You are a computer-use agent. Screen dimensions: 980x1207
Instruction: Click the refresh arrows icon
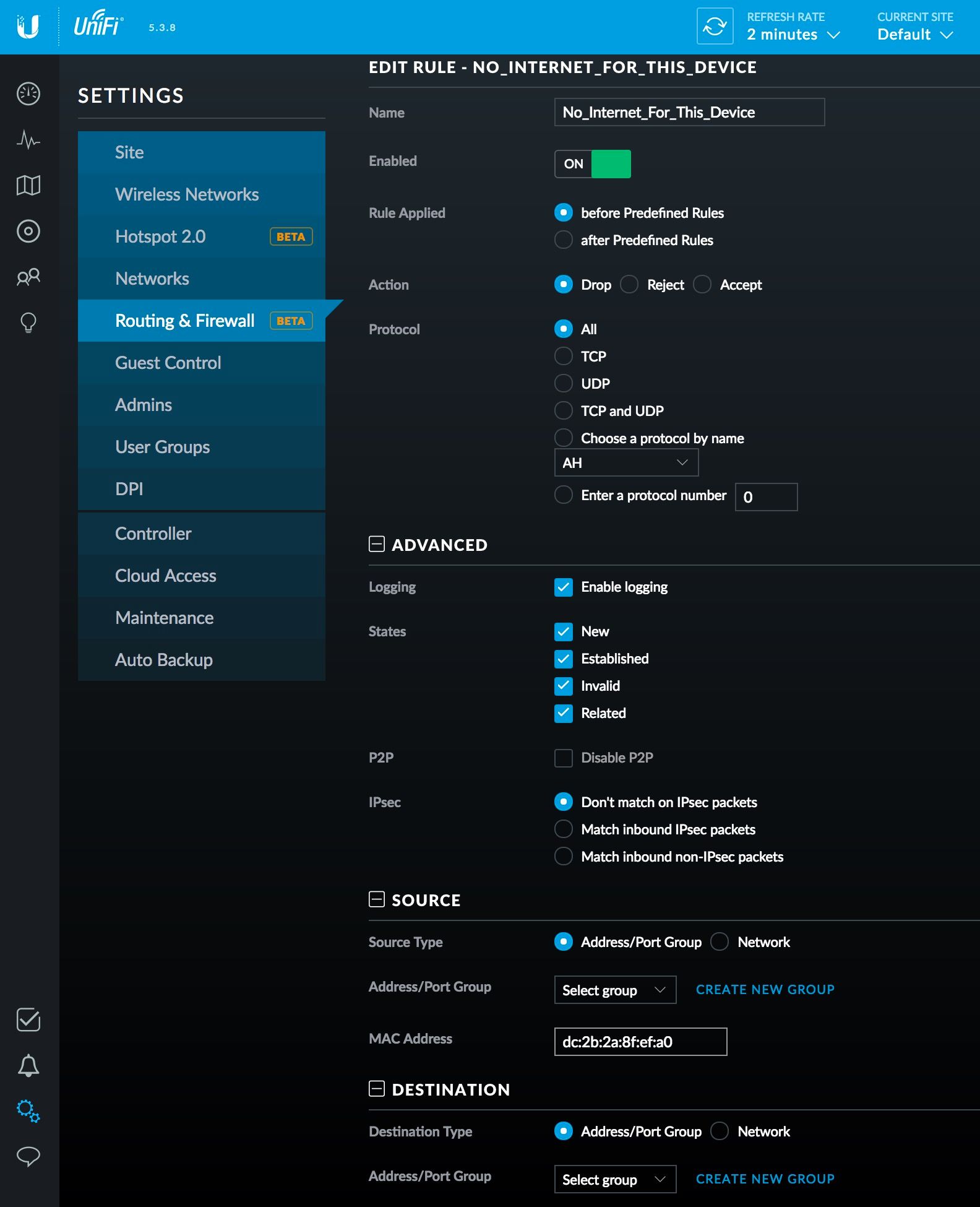click(715, 27)
